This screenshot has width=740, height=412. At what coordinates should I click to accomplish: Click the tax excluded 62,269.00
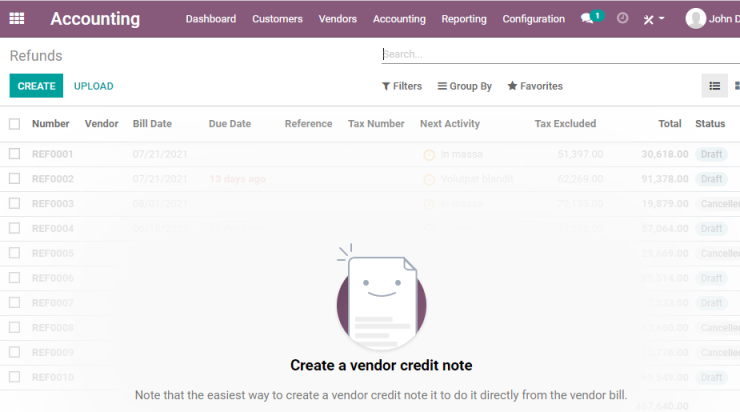(x=580, y=179)
